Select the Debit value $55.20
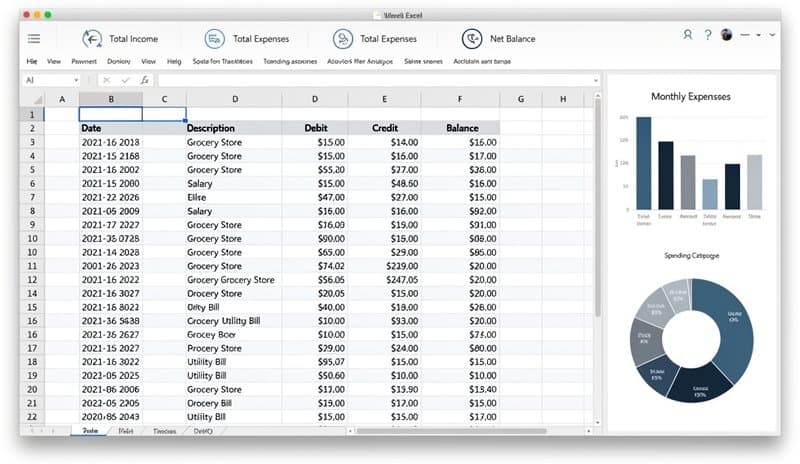 315,170
